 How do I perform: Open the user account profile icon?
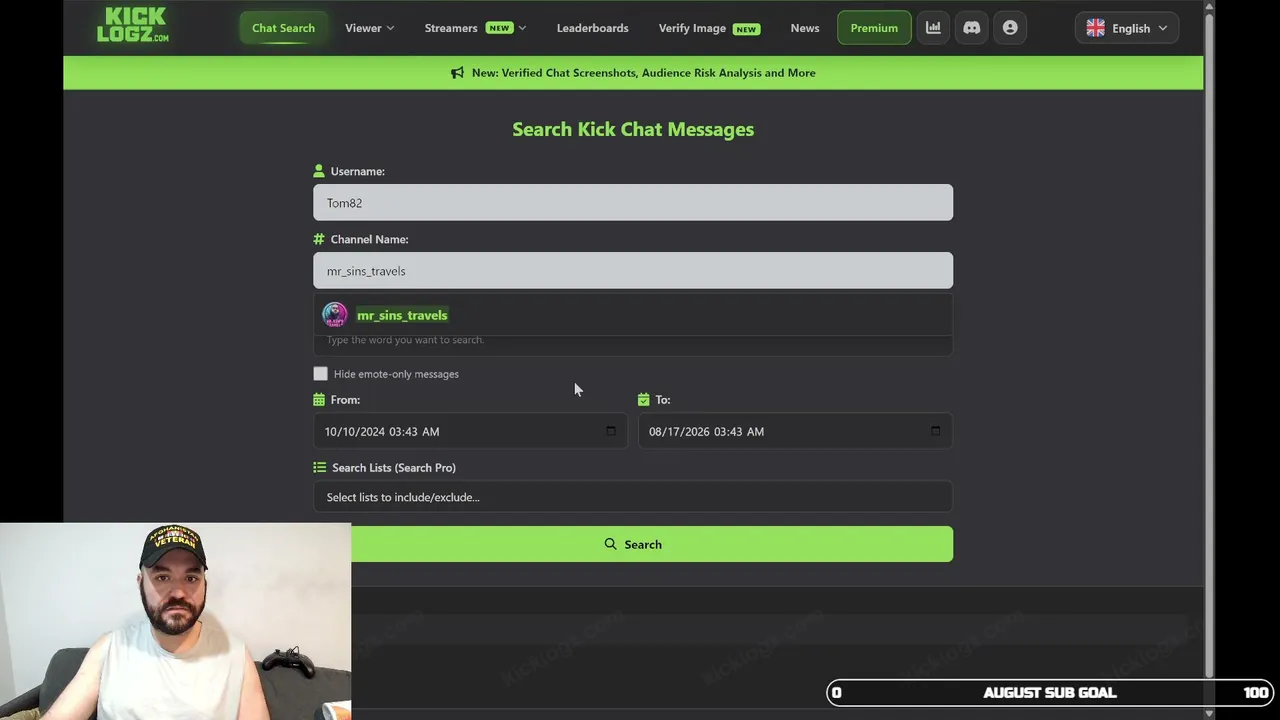1010,28
